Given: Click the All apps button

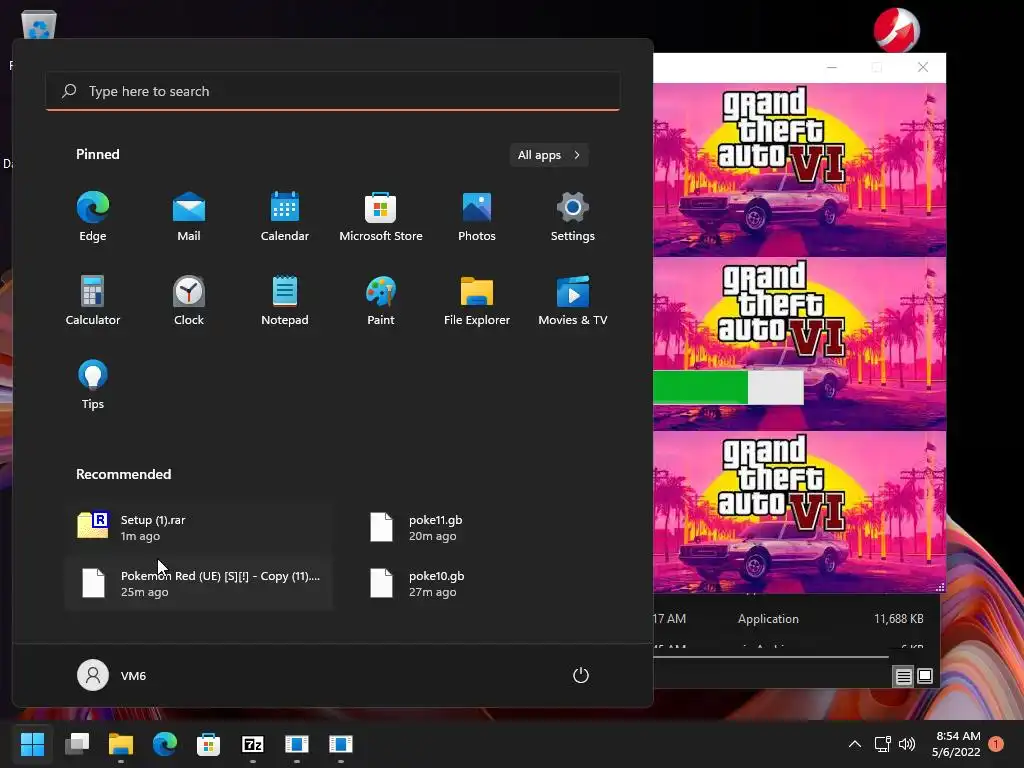Looking at the screenshot, I should [x=549, y=155].
